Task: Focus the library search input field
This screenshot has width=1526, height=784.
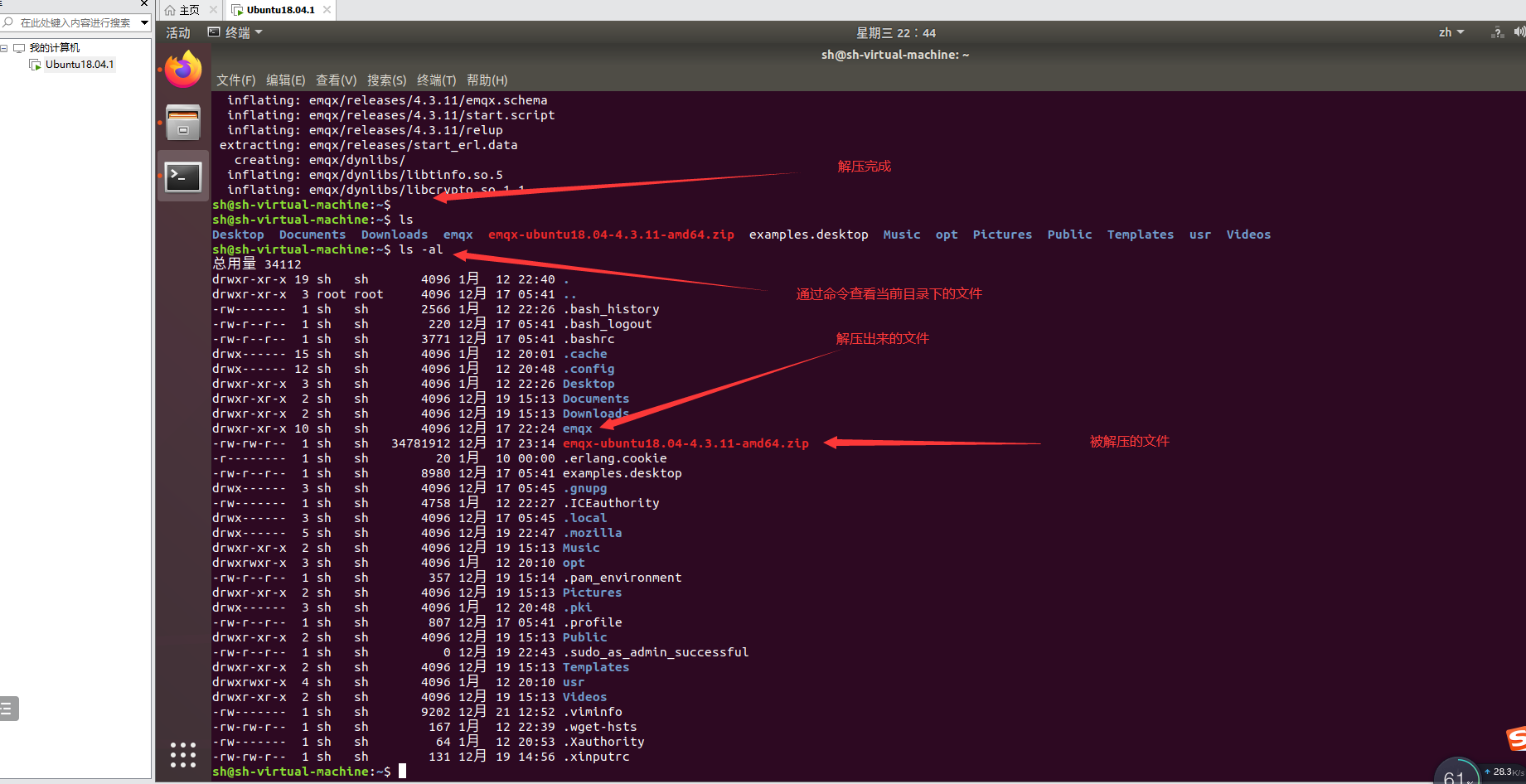Action: tap(76, 23)
